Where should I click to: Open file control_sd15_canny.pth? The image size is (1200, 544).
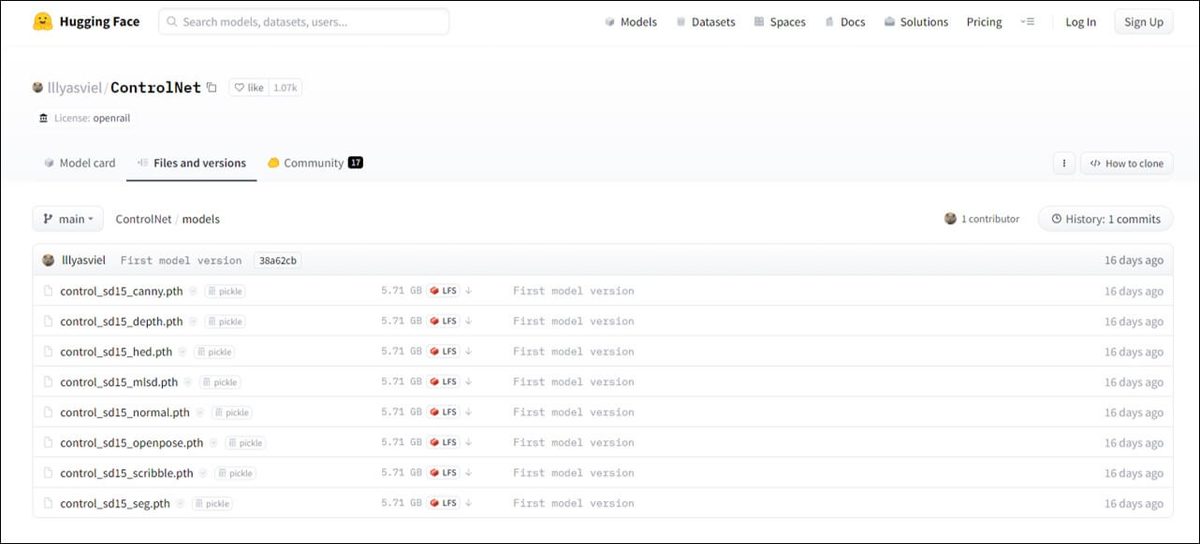point(121,291)
